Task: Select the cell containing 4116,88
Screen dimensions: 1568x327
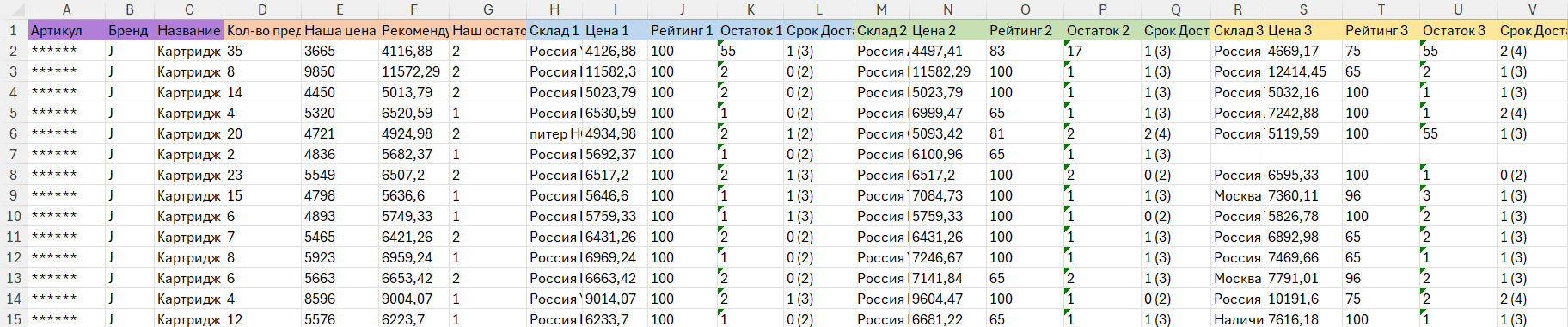Action: click(x=413, y=51)
